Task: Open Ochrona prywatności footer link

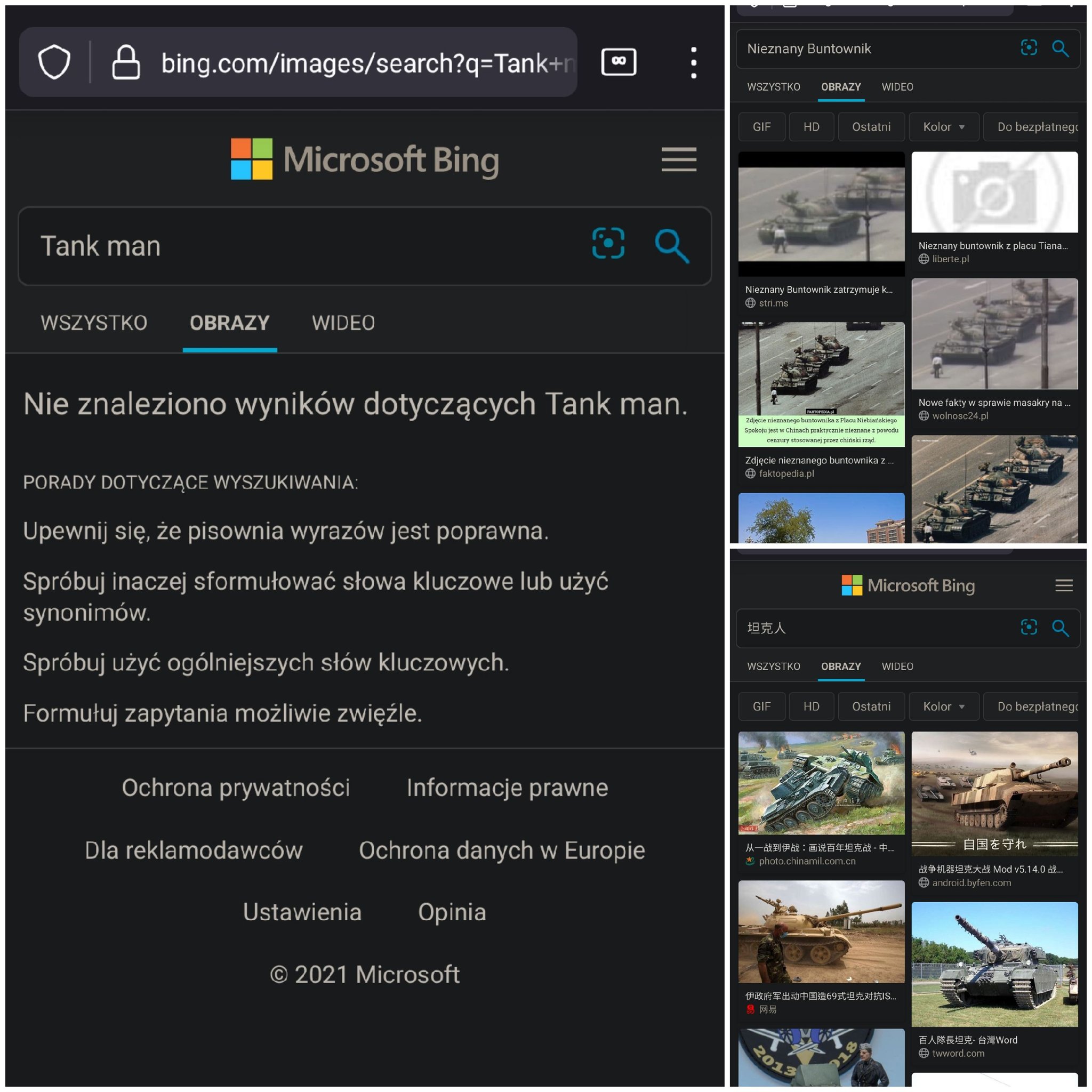Action: pyautogui.click(x=236, y=788)
